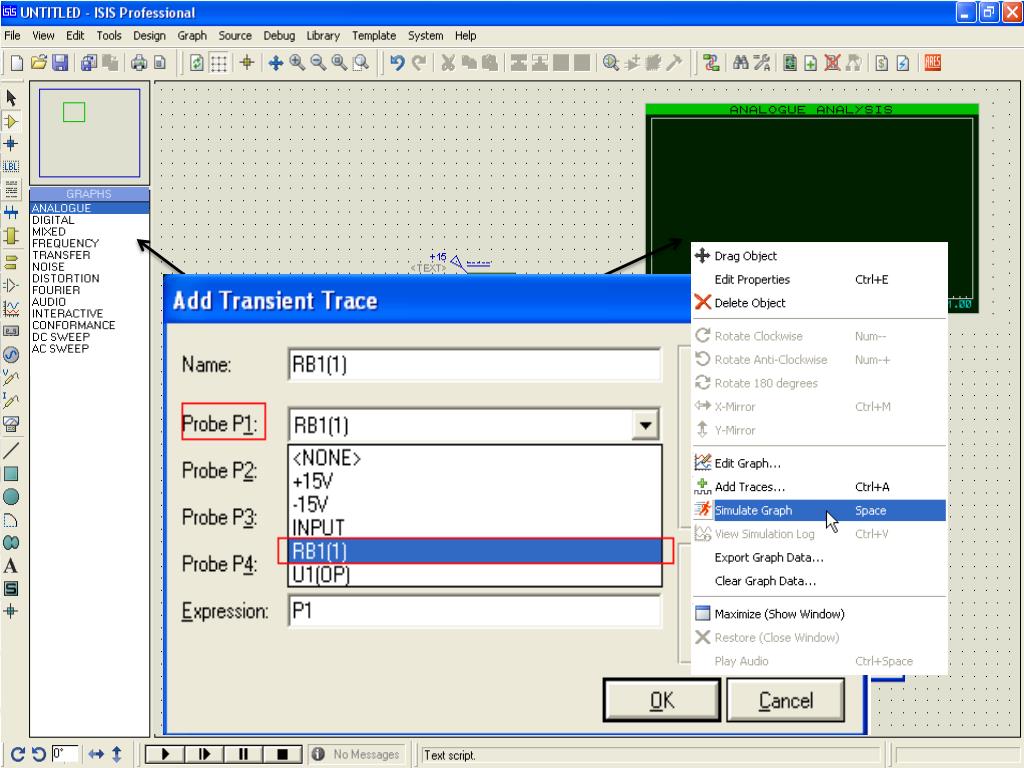The image size is (1024, 768).
Task: Start simulation with the Play button
Action: (165, 754)
